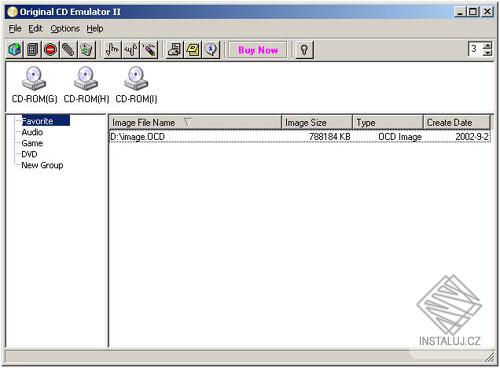Viewport: 500px width, 368px height.
Task: Click the computer with document icon
Action: click(175, 50)
